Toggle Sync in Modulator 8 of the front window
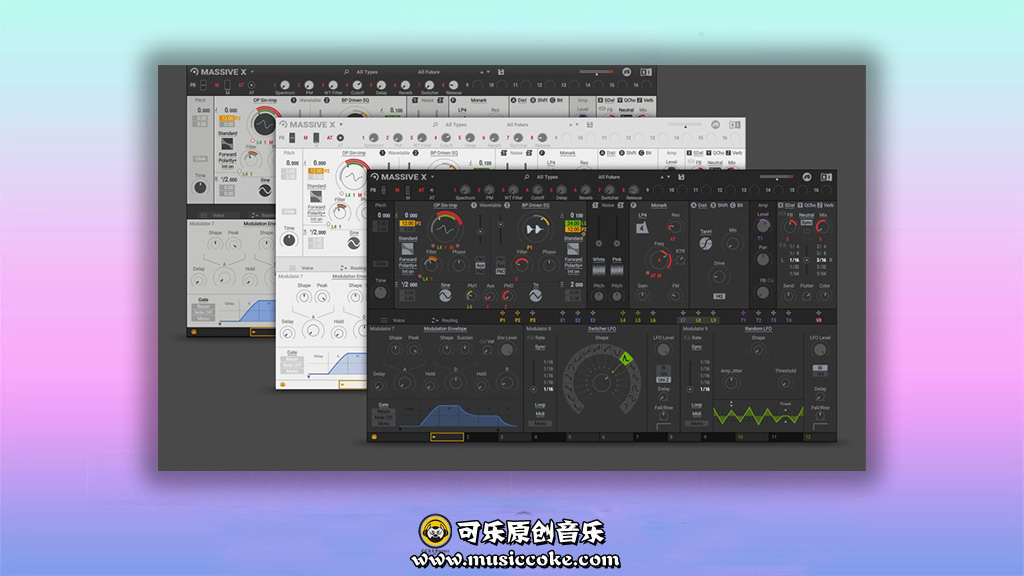Image resolution: width=1024 pixels, height=576 pixels. [x=540, y=347]
